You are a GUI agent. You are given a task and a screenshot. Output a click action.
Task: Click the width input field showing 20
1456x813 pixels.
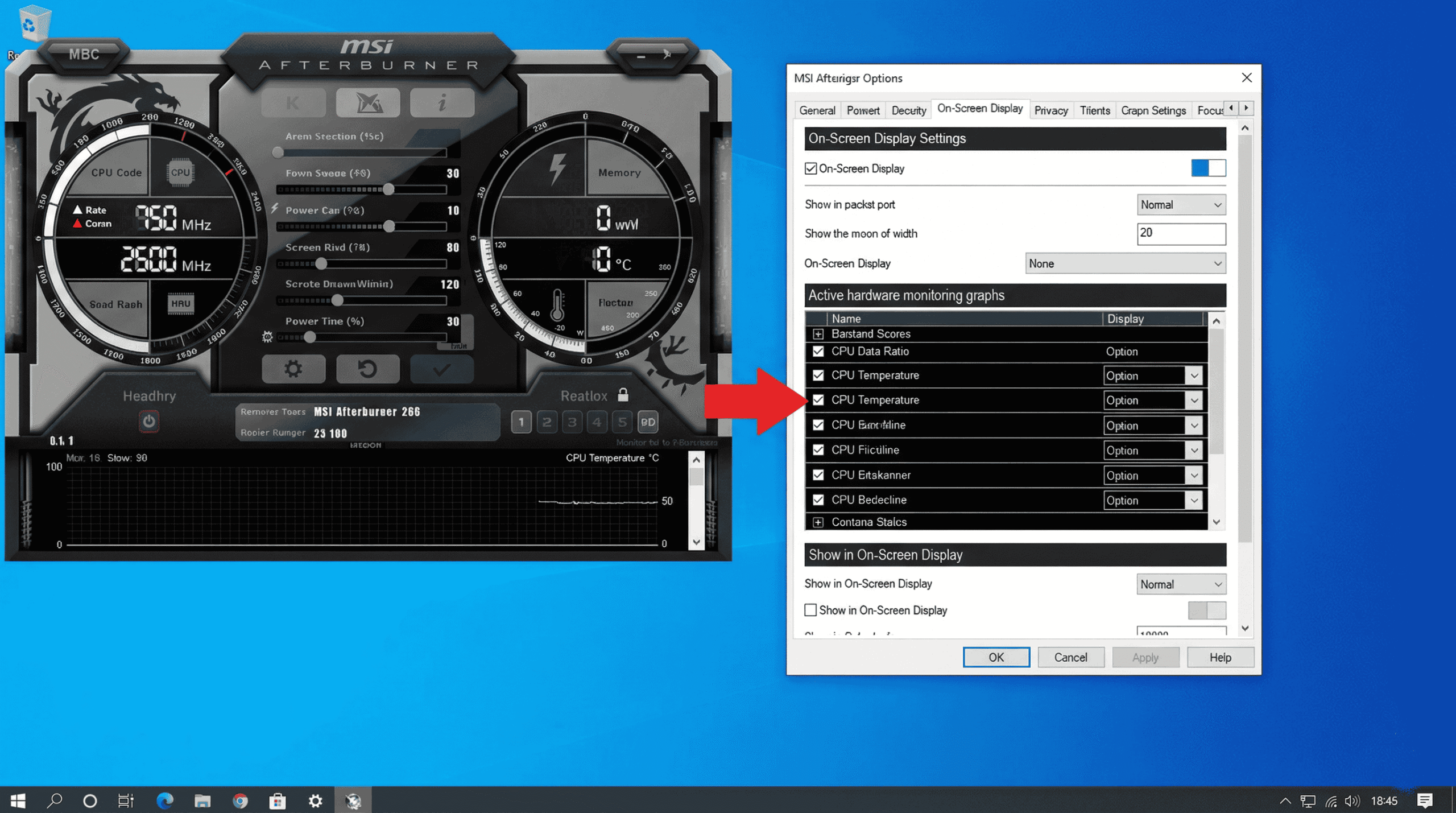tap(1181, 234)
